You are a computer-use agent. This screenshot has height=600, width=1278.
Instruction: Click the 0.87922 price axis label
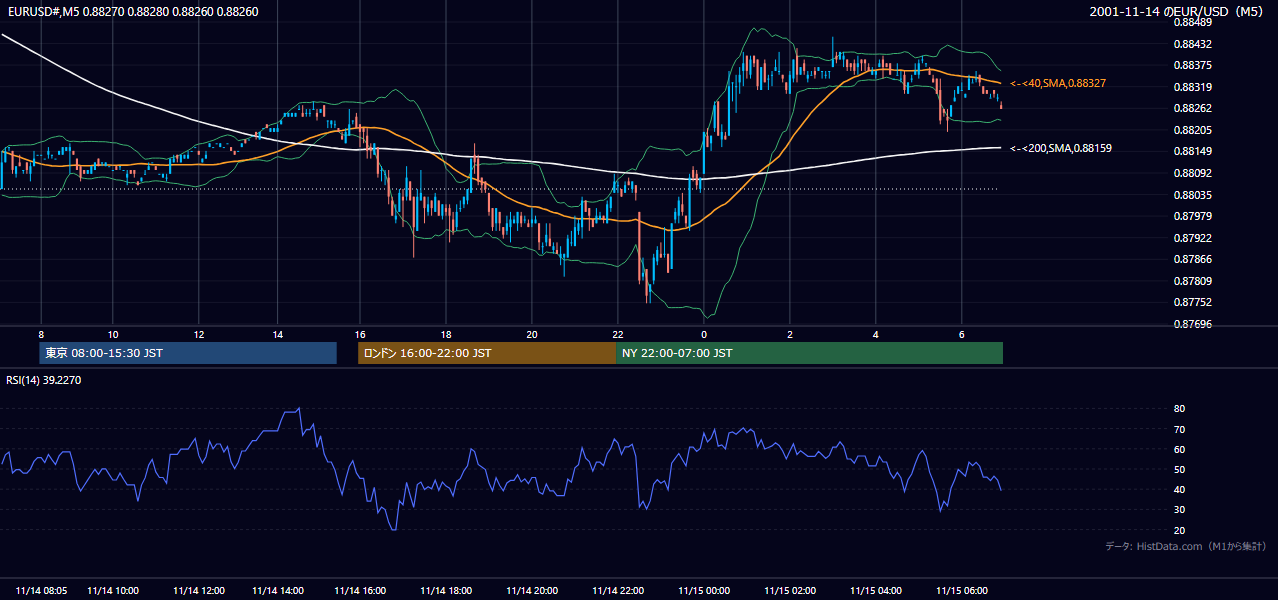click(x=1192, y=238)
